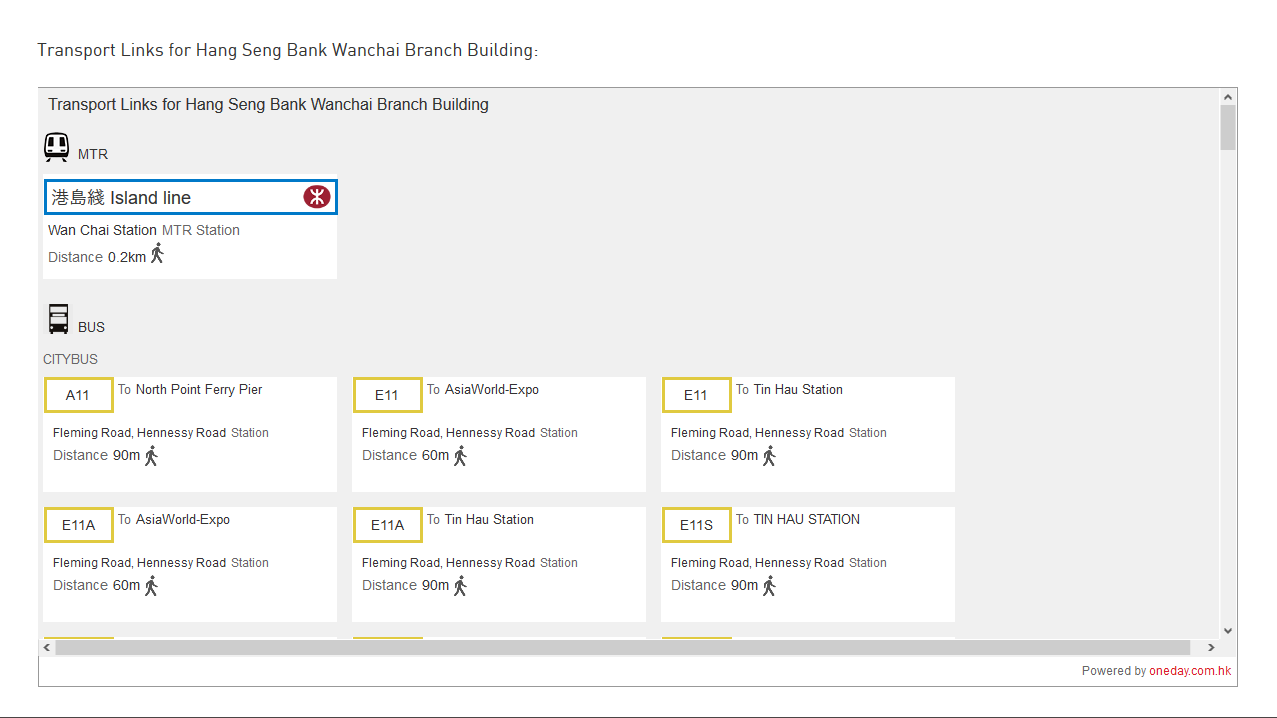1277x718 pixels.
Task: Click the BUS section bus icon
Action: (x=58, y=319)
